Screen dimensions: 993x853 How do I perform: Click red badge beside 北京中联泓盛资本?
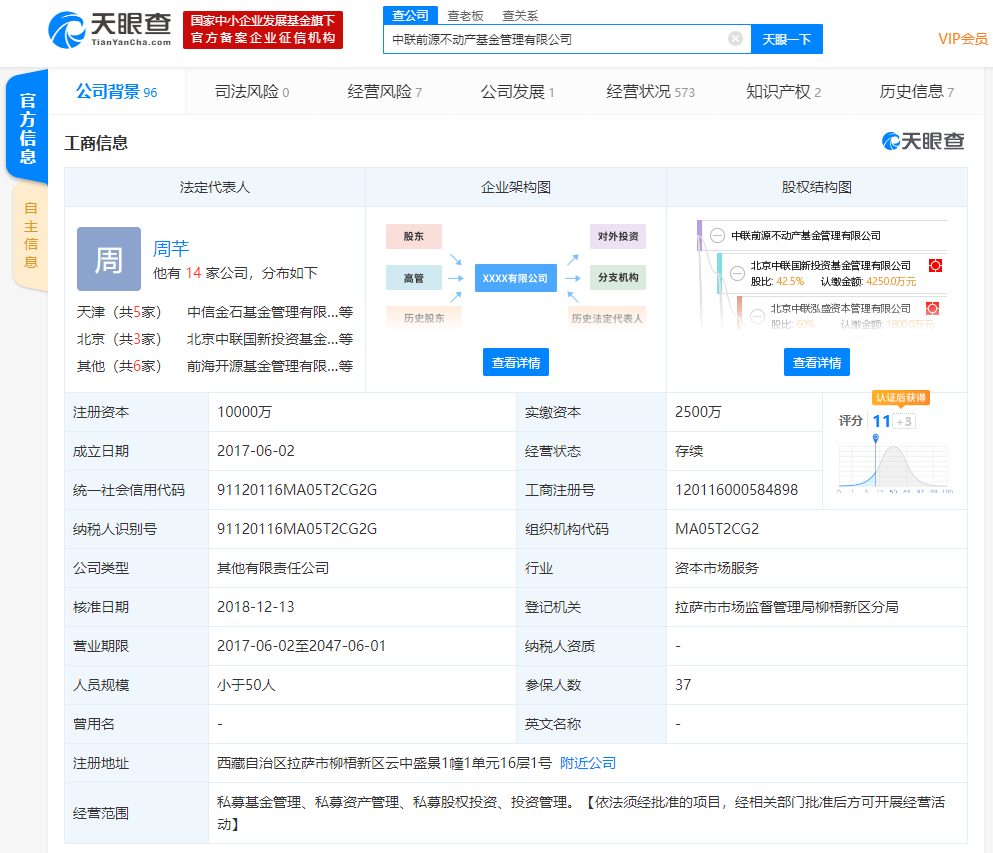932,308
